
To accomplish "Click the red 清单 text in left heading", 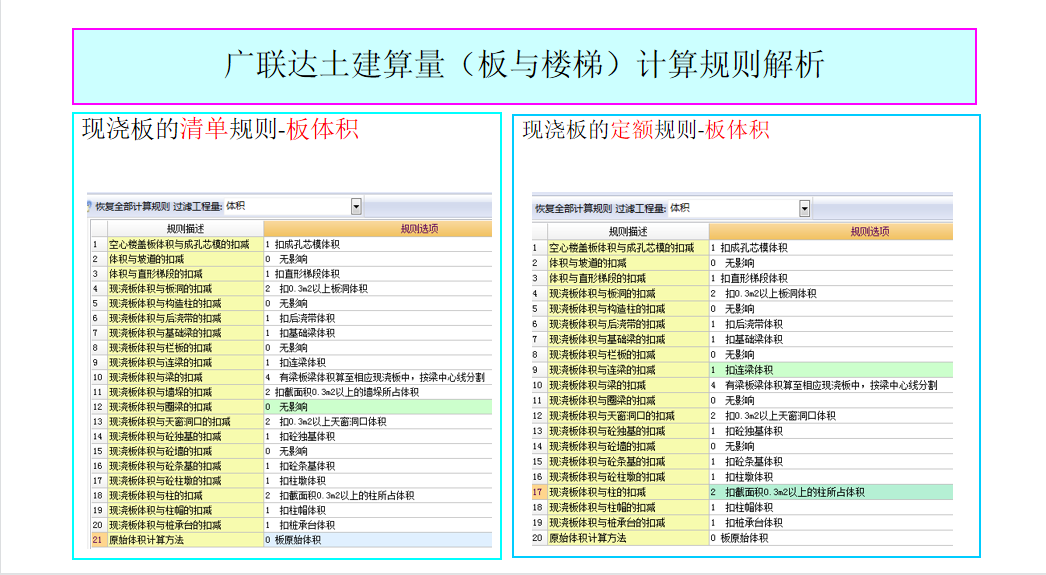I will [203, 129].
